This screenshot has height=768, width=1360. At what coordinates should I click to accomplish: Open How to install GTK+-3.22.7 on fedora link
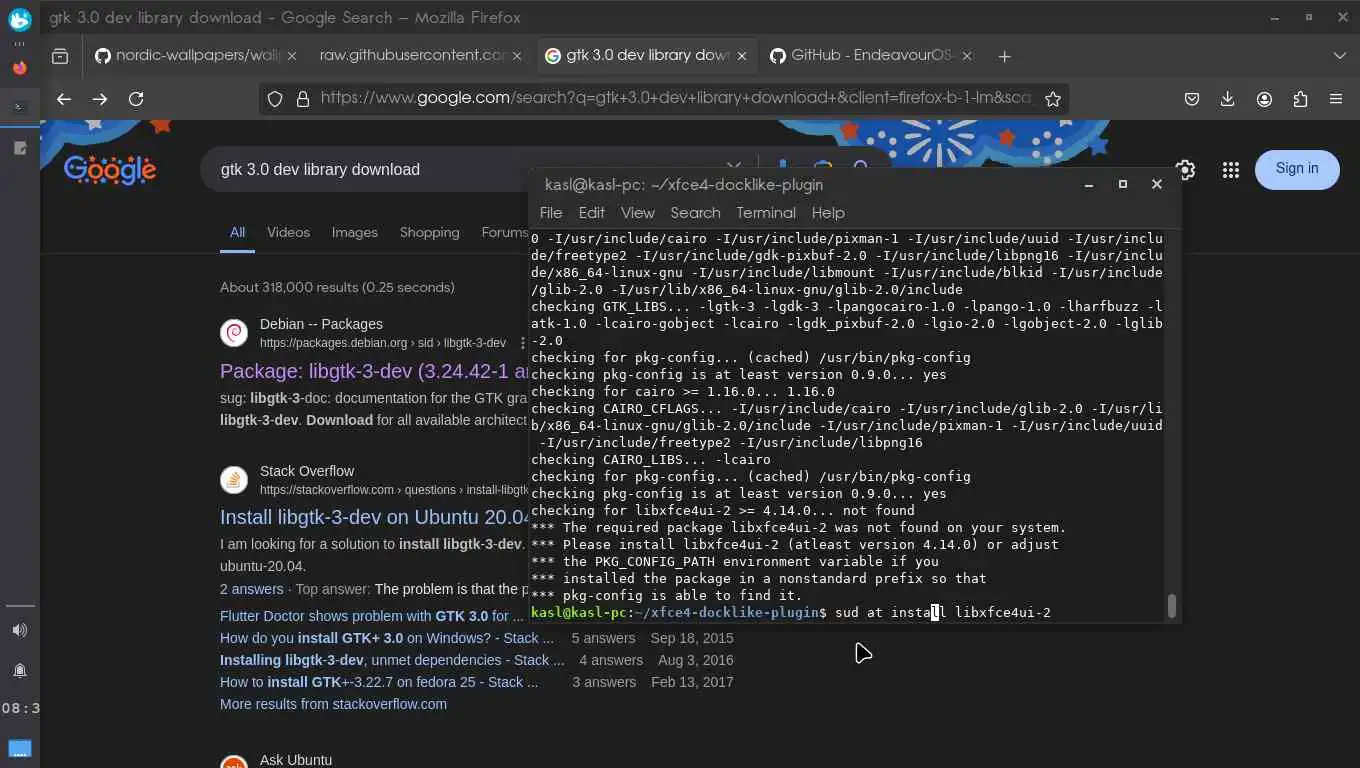click(x=379, y=682)
